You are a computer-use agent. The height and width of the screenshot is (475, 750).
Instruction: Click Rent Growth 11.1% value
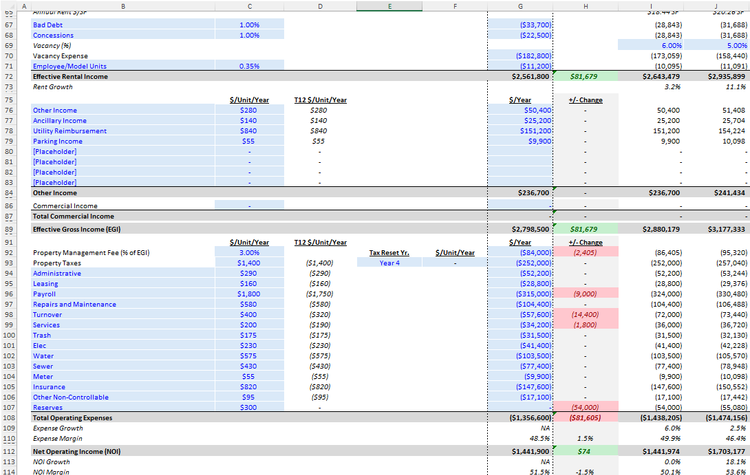(736, 87)
